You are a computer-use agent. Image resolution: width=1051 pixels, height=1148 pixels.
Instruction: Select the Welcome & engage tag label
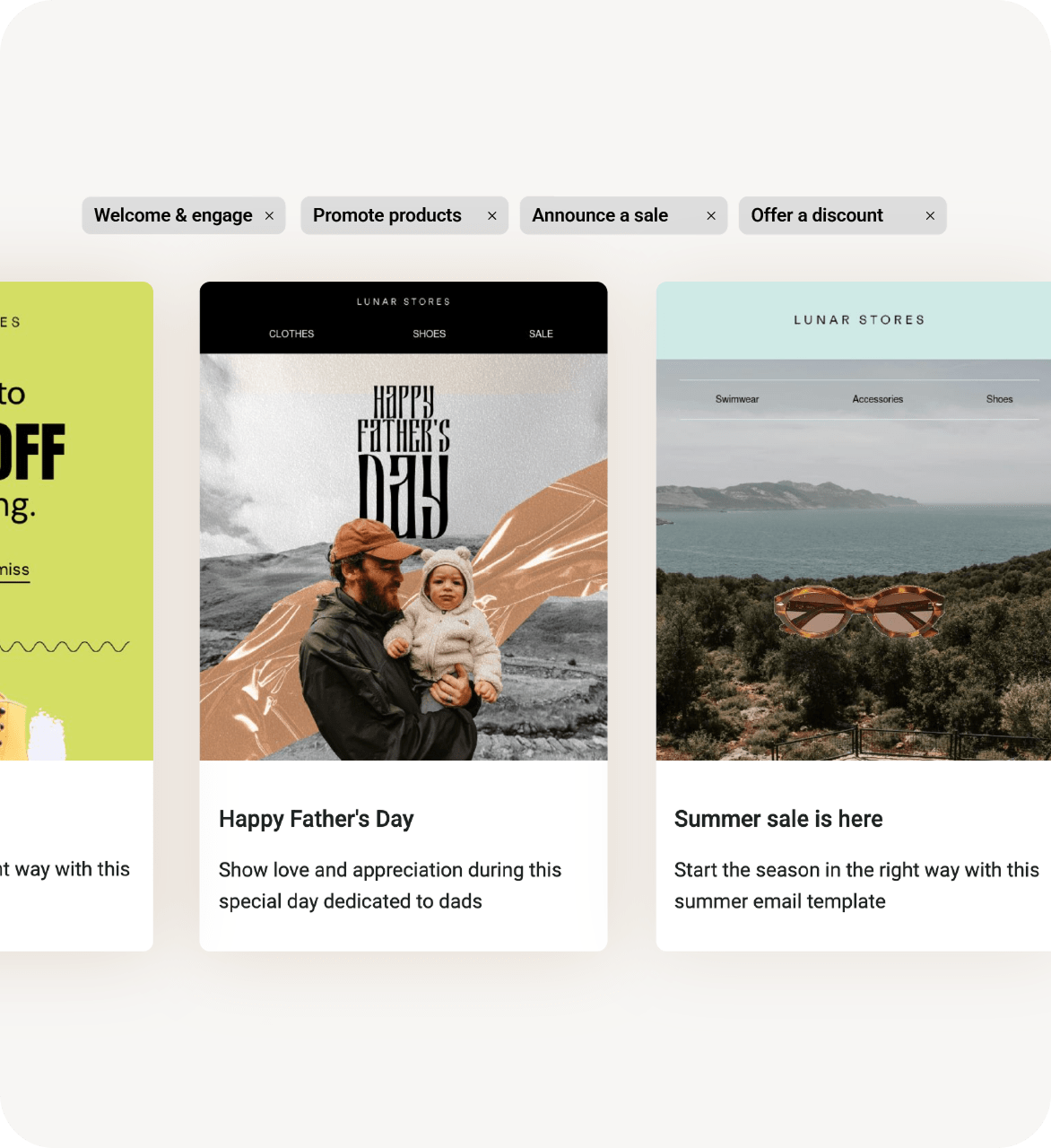pyautogui.click(x=173, y=215)
